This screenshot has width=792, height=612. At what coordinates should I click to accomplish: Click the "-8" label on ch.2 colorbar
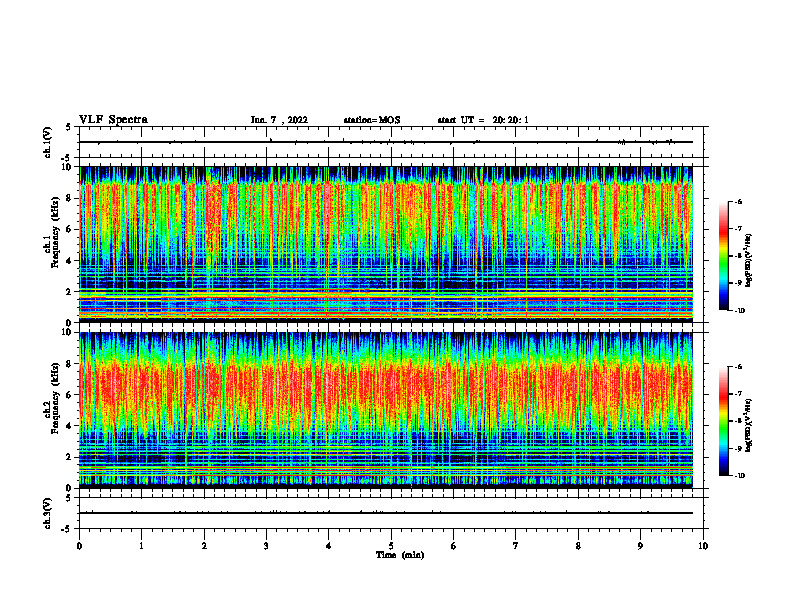(x=739, y=422)
